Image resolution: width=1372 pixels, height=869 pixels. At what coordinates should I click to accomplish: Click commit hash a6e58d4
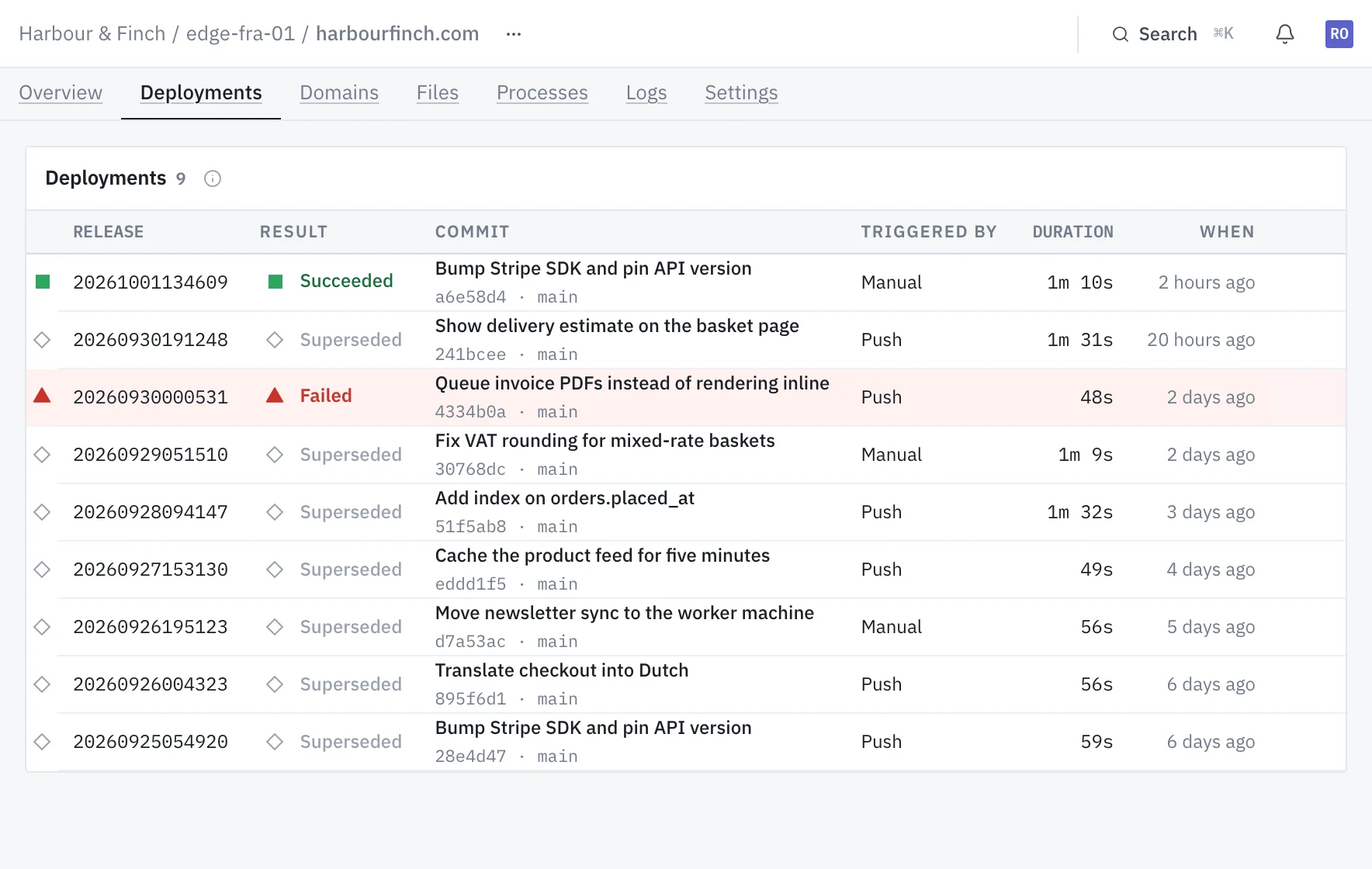click(x=470, y=297)
